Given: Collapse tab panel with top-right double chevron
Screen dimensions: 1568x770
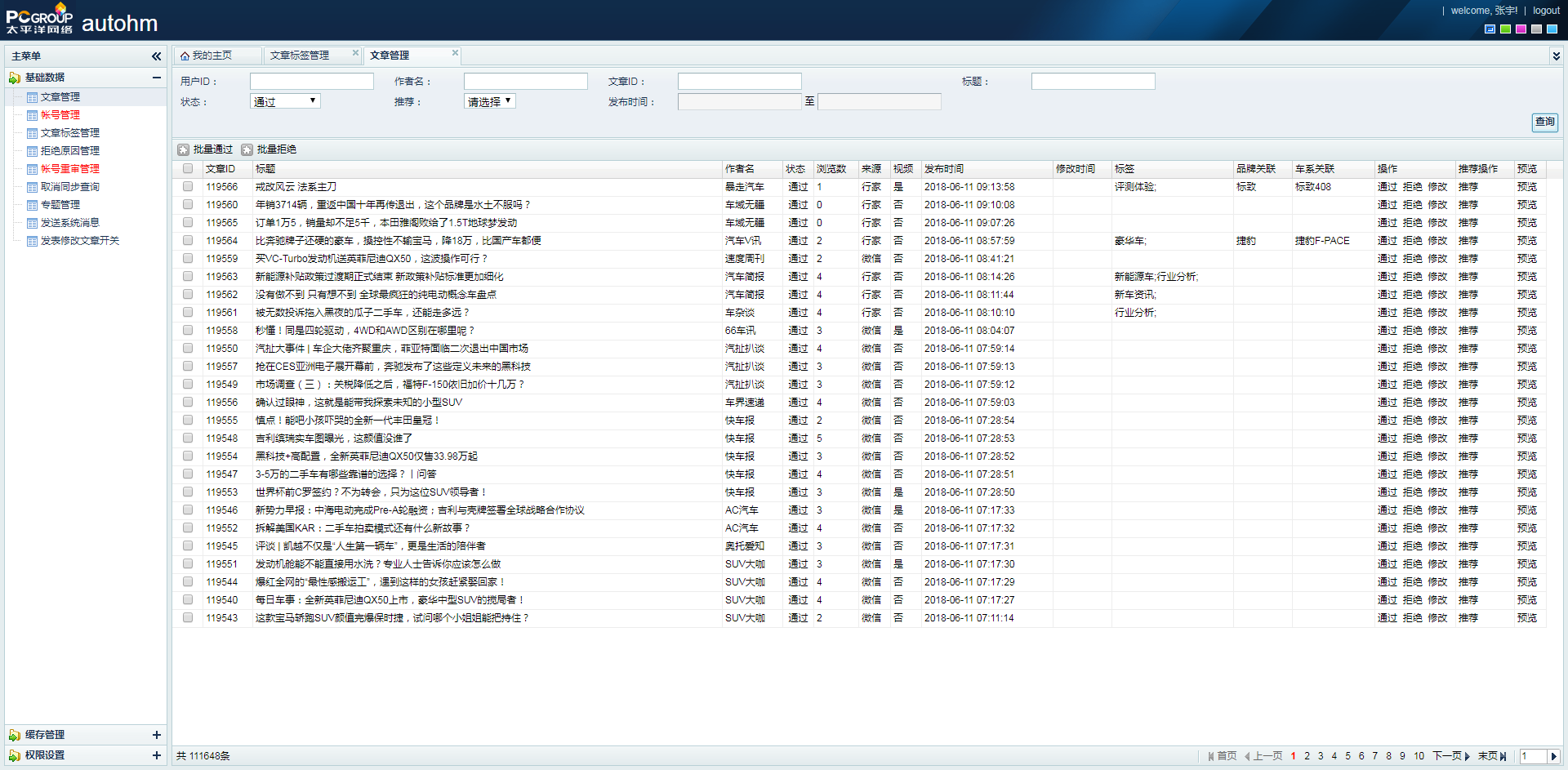Looking at the screenshot, I should pyautogui.click(x=1556, y=56).
